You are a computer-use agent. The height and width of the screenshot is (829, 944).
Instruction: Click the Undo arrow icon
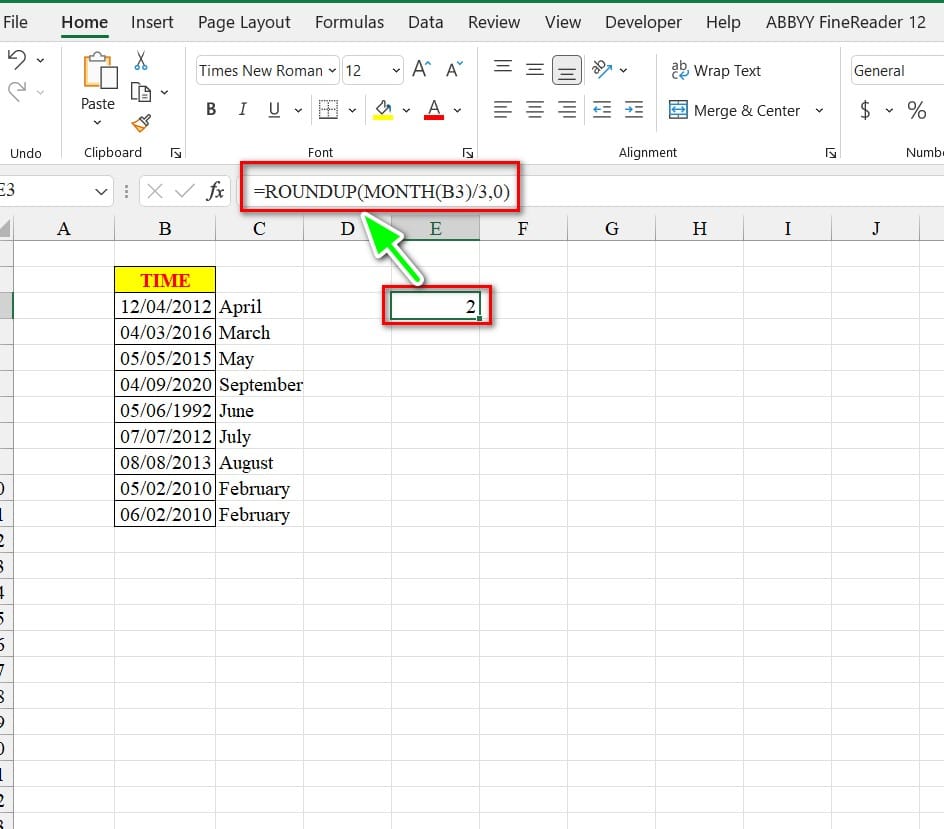(x=17, y=61)
